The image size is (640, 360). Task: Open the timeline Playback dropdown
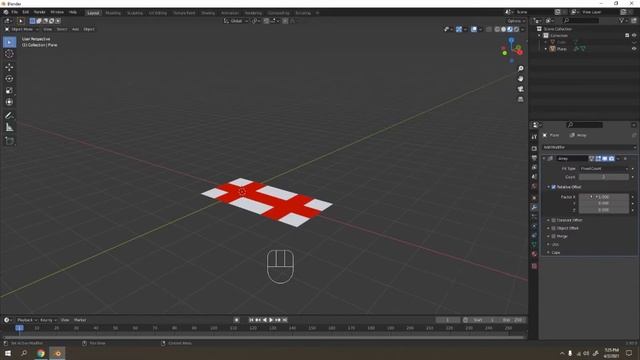[27, 320]
